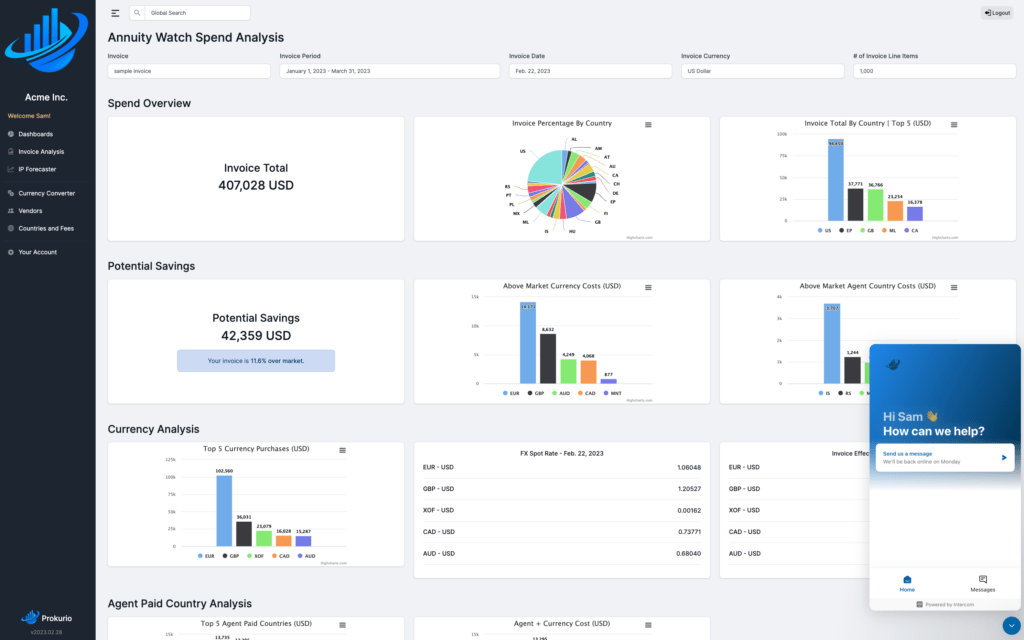The width and height of the screenshot is (1024, 640).
Task: Toggle GBP in Top 5 Currency Purchases legend
Action: click(x=231, y=556)
